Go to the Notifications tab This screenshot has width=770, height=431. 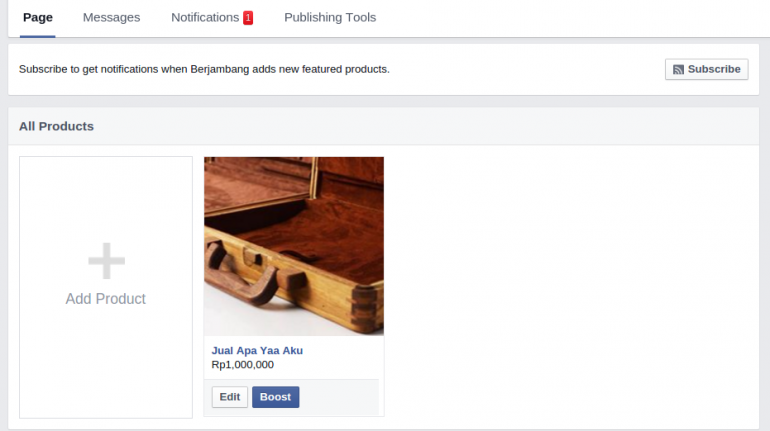[205, 18]
